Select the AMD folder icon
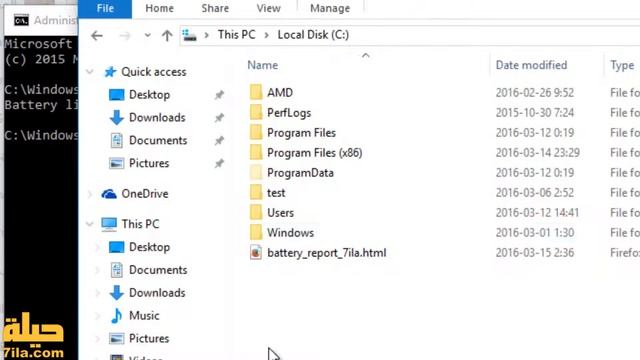This screenshot has width=640, height=360. 256,93
